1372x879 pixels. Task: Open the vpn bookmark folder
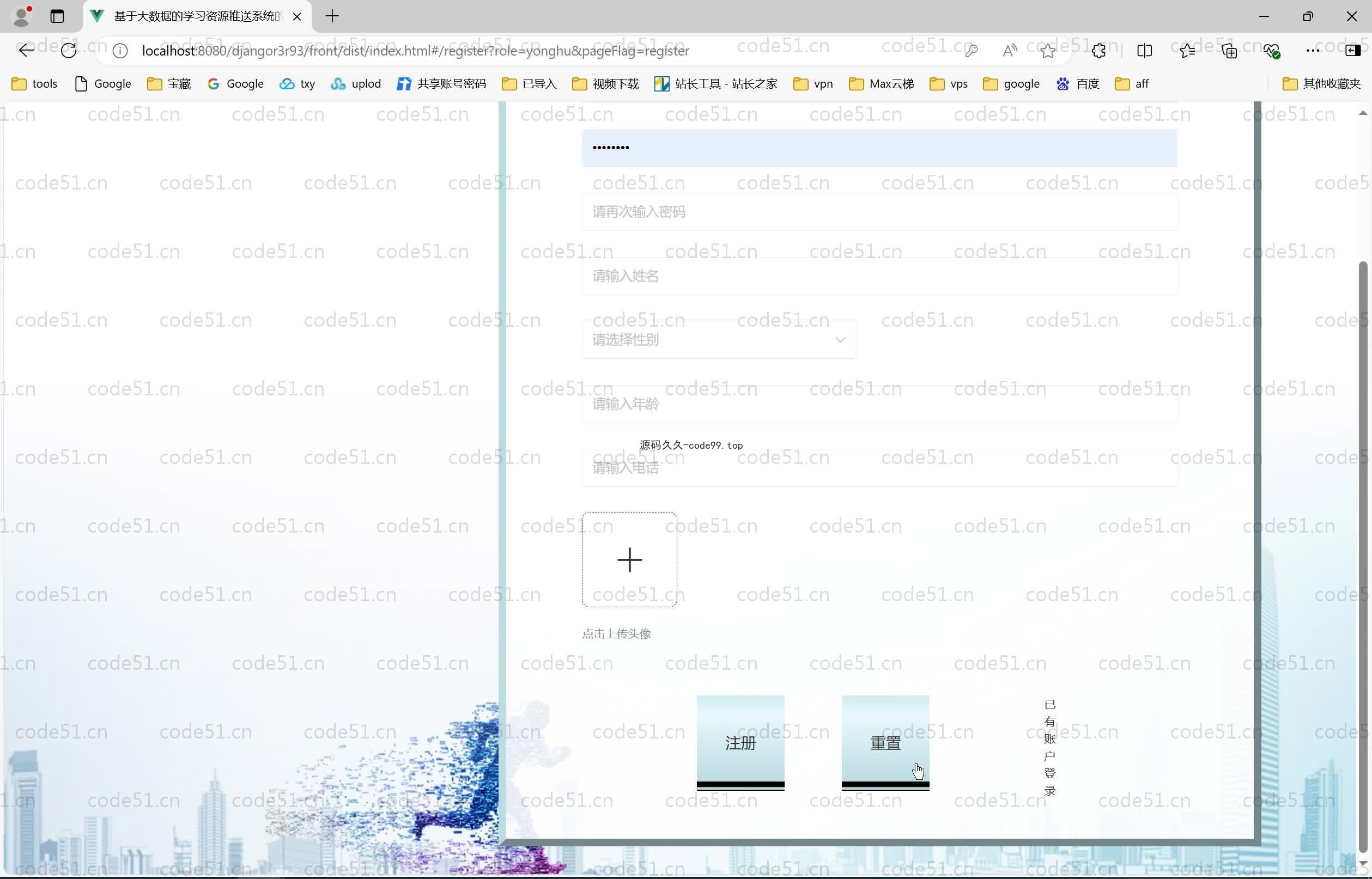[813, 84]
